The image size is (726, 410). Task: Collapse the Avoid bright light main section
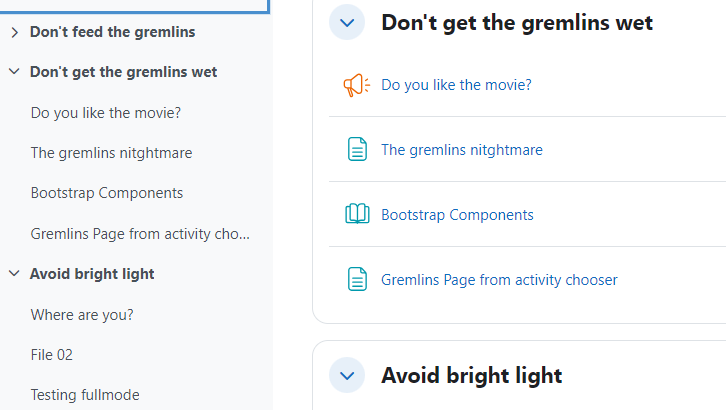pos(347,375)
